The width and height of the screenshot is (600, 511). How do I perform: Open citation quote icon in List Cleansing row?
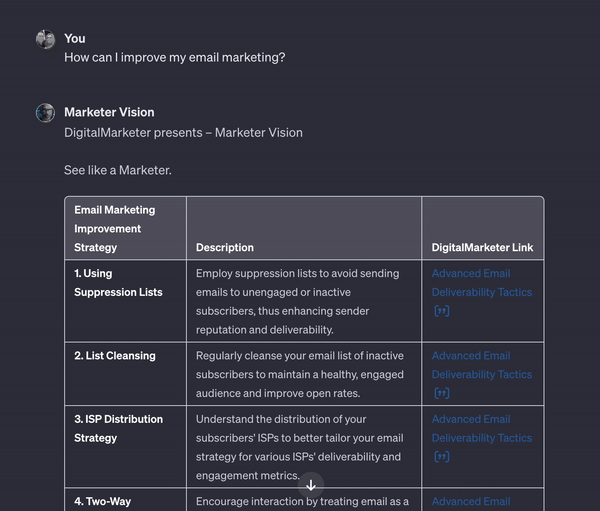tap(441, 393)
